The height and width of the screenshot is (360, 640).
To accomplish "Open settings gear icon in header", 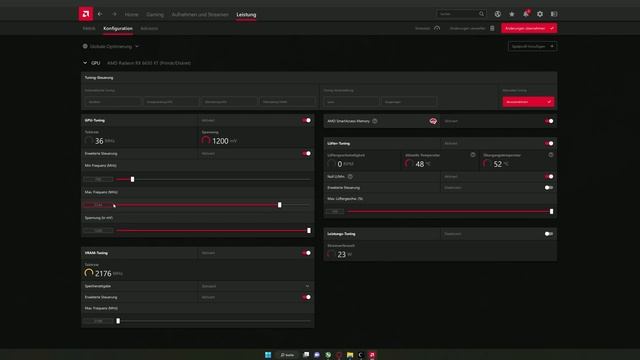I will pyautogui.click(x=540, y=14).
